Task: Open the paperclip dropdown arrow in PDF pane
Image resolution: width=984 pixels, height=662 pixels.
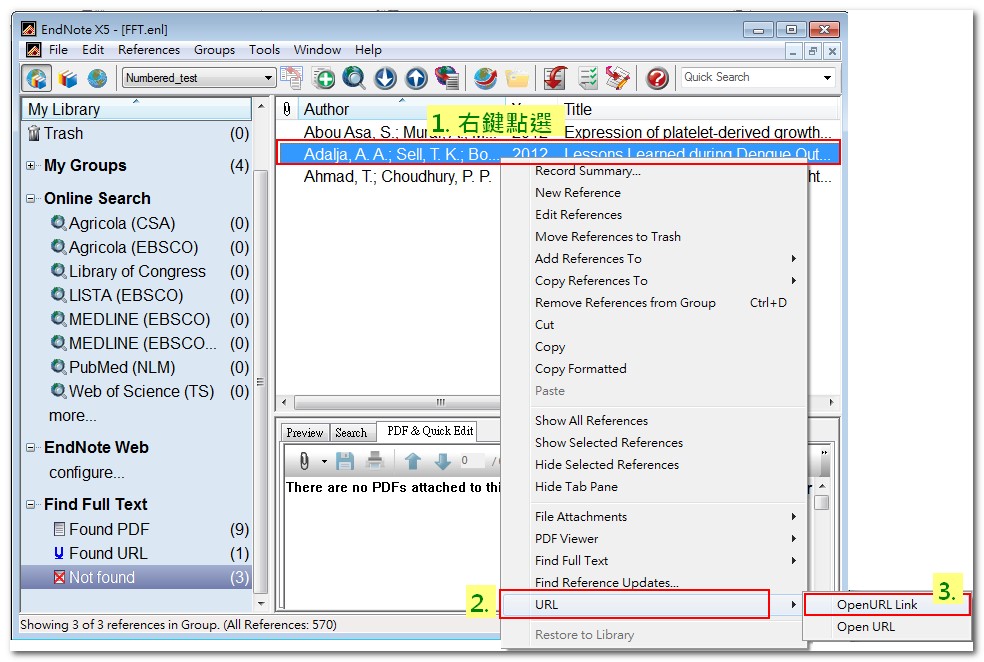Action: (324, 462)
